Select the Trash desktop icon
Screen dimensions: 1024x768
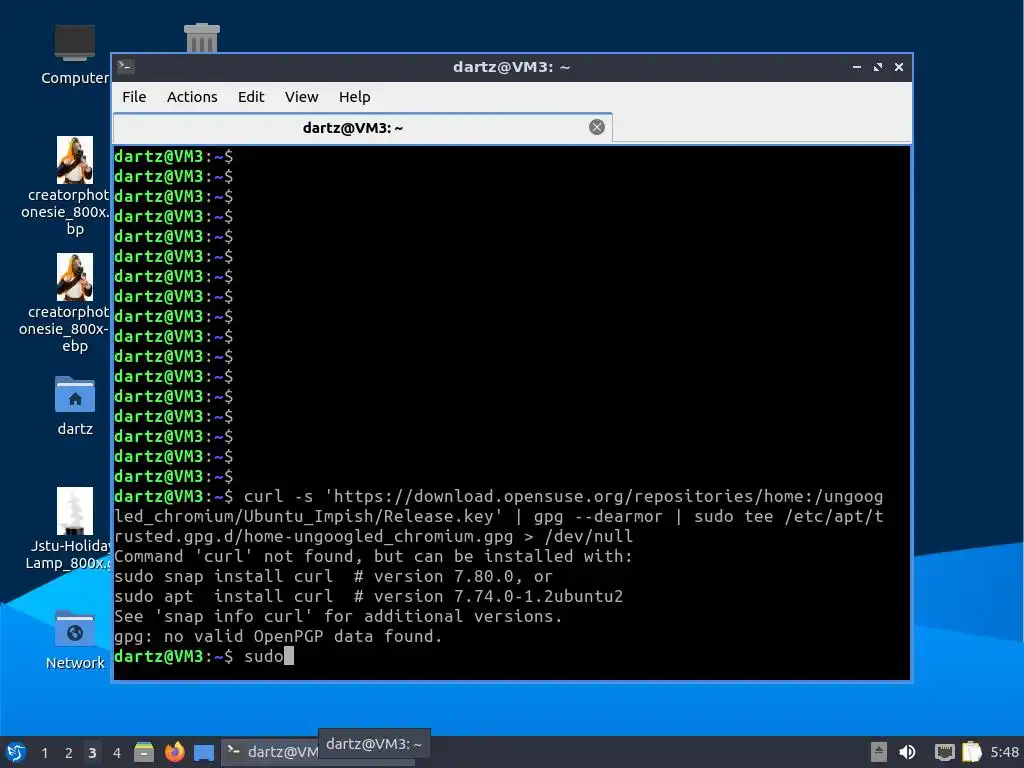click(x=202, y=38)
